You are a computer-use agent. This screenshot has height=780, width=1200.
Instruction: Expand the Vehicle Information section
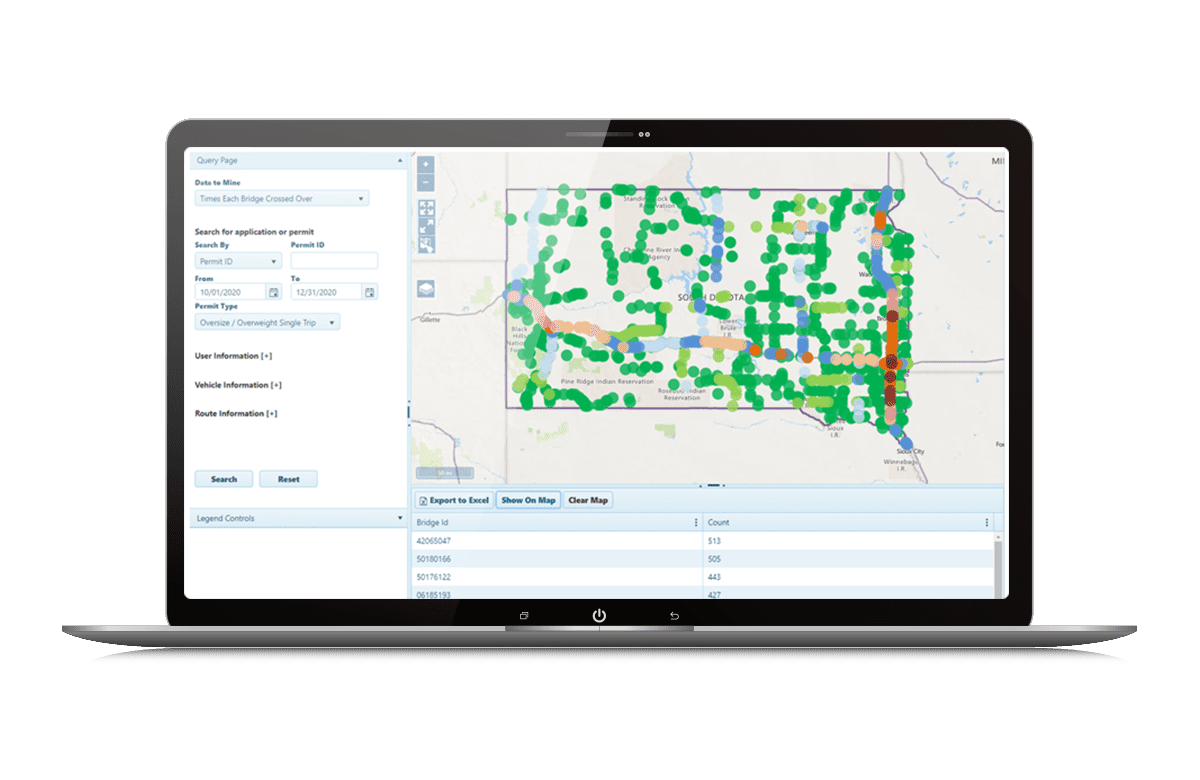275,385
